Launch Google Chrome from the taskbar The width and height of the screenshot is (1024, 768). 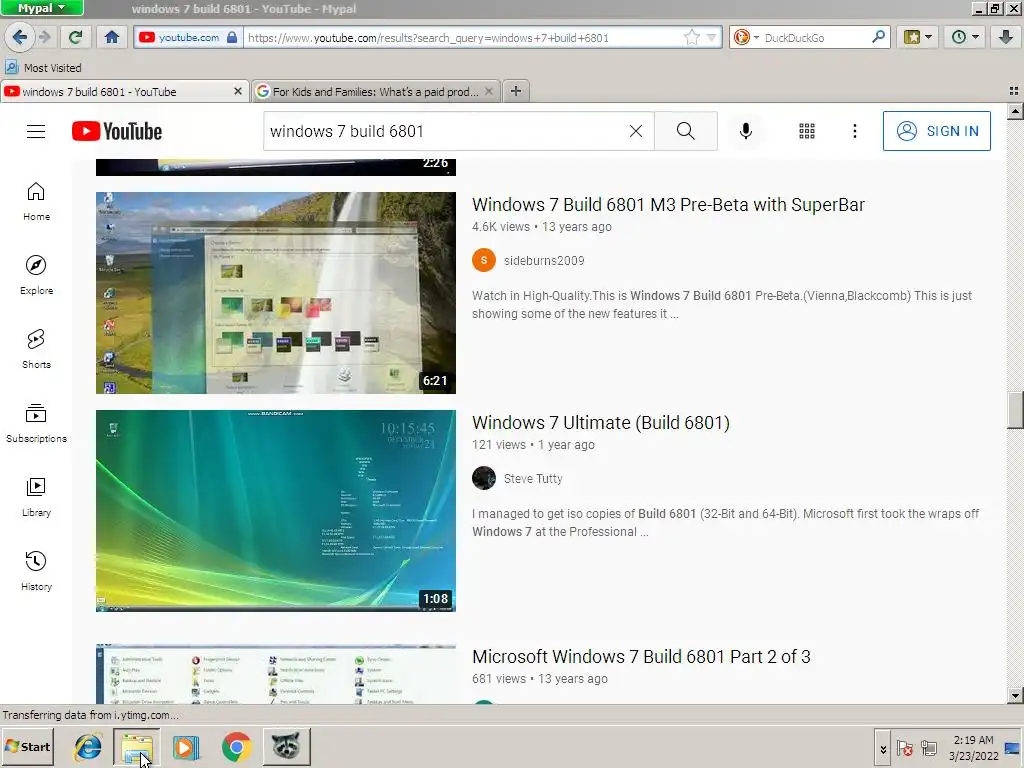[x=236, y=746]
